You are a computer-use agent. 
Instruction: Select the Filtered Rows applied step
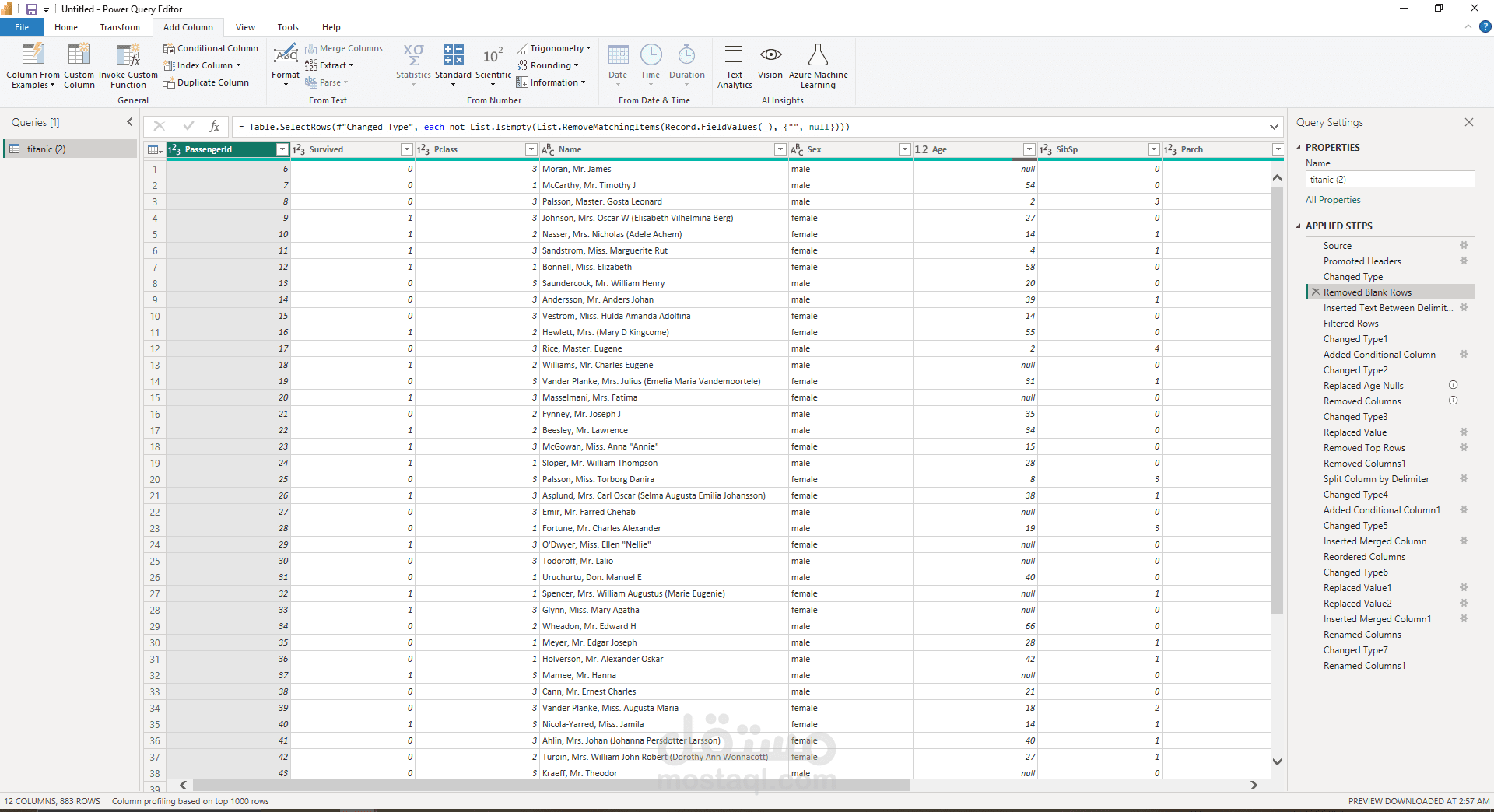1350,324
